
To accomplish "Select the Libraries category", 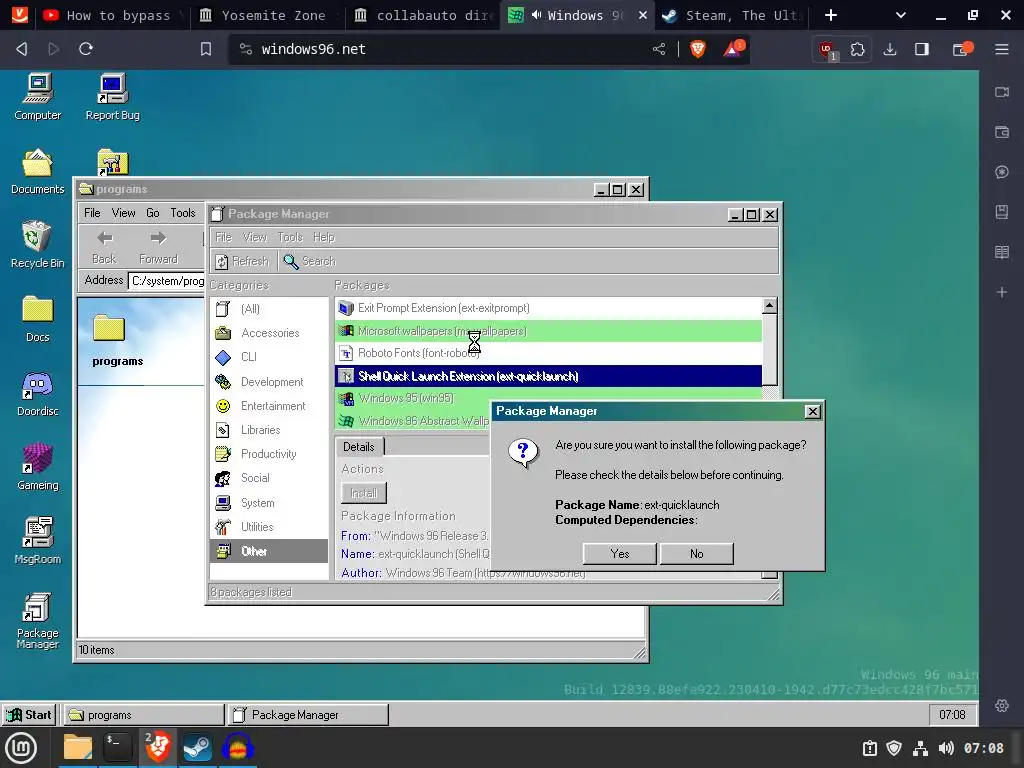I will point(268,430).
